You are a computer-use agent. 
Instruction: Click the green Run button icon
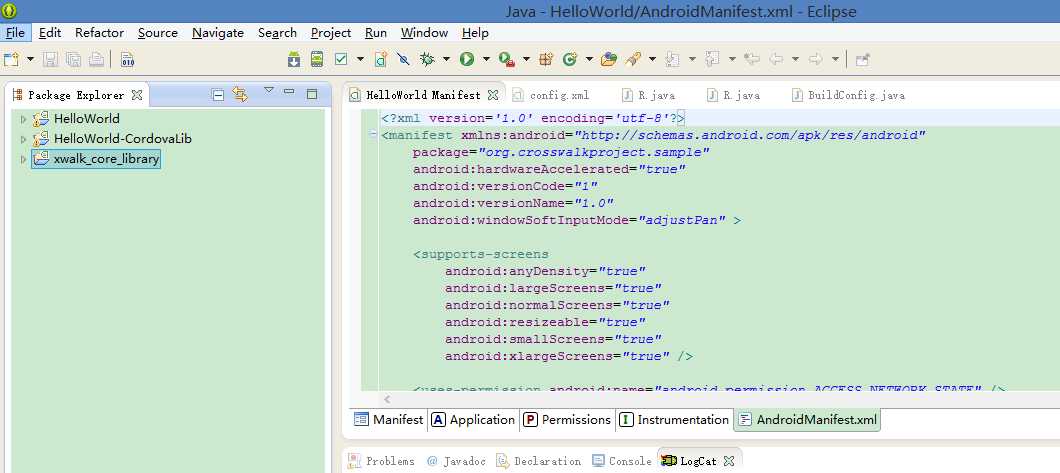coord(466,59)
